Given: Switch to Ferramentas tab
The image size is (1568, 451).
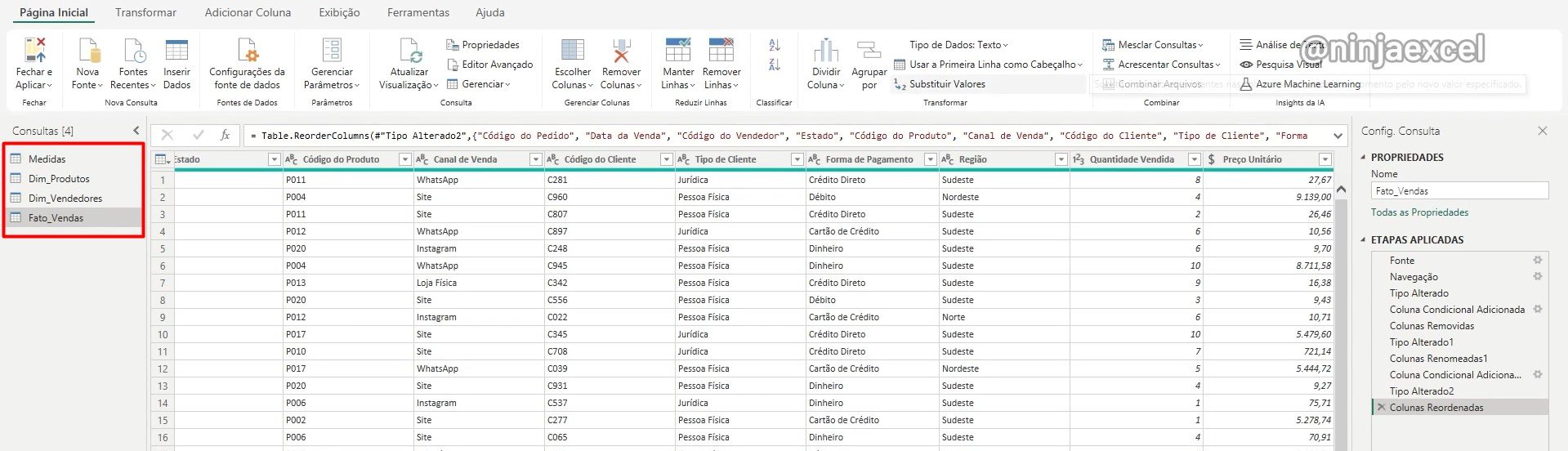Looking at the screenshot, I should coord(418,13).
